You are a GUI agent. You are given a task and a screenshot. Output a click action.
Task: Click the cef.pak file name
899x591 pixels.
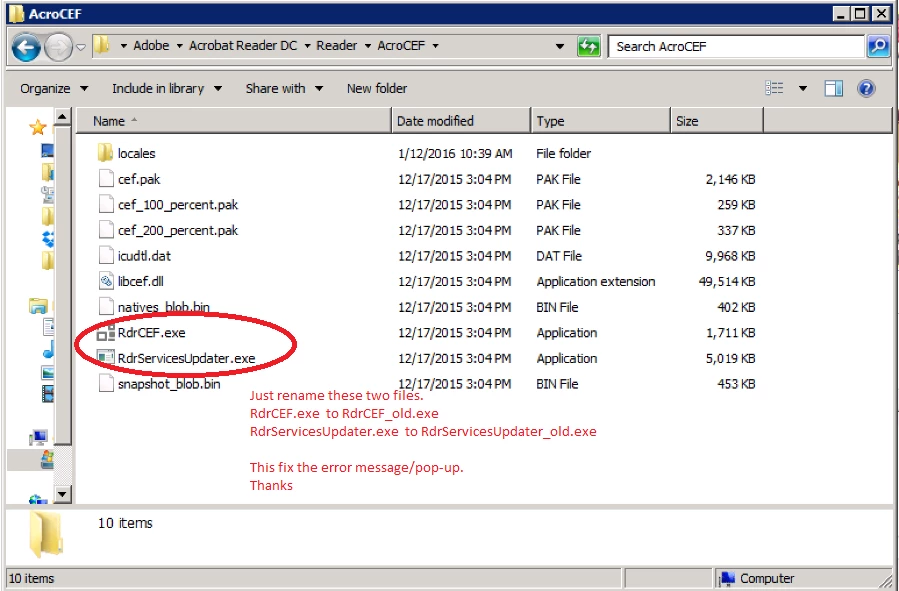(x=139, y=179)
